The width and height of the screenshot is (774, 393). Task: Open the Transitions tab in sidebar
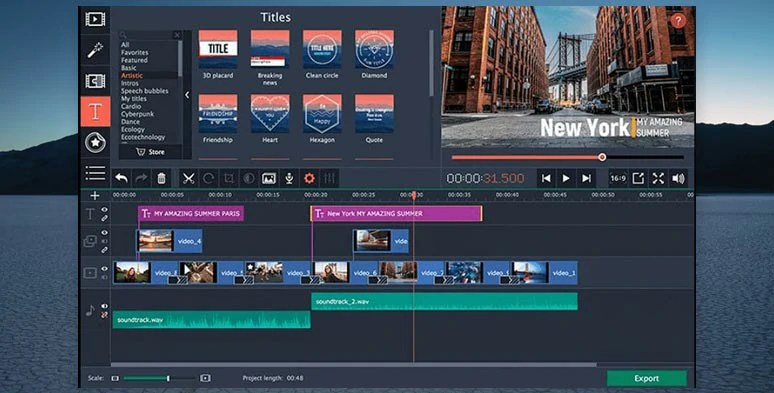click(x=95, y=81)
